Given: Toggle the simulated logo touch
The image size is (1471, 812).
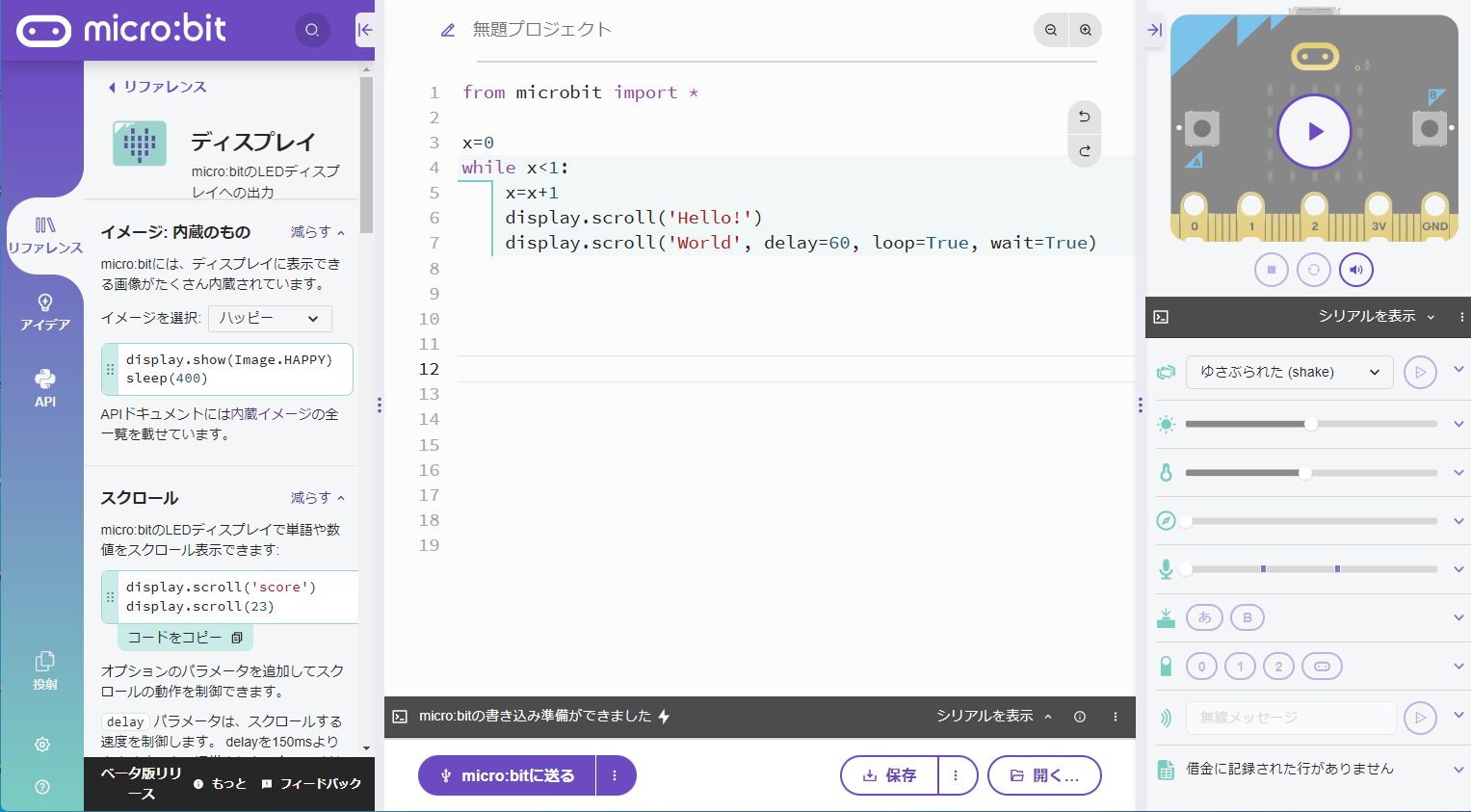Looking at the screenshot, I should point(1322,667).
